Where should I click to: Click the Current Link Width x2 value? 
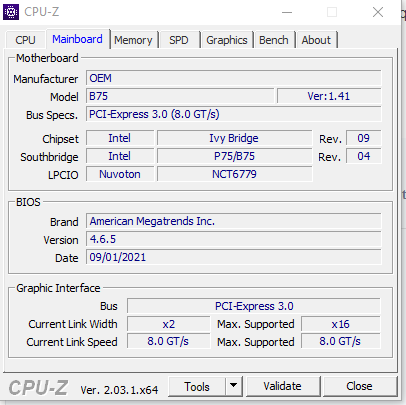pos(169,324)
